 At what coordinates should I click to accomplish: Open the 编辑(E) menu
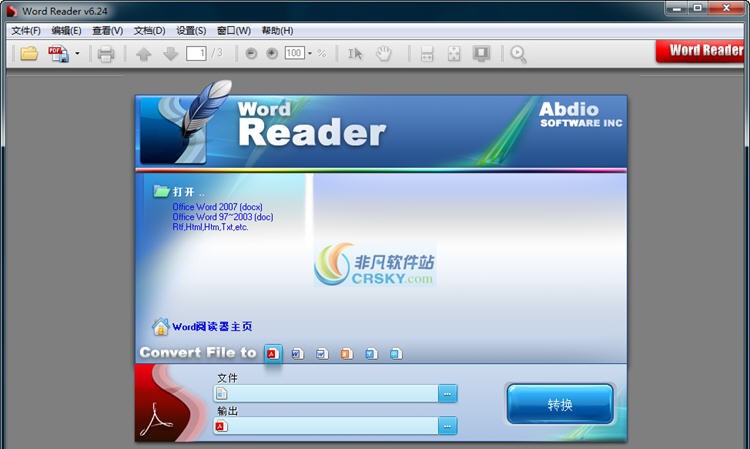[66, 31]
